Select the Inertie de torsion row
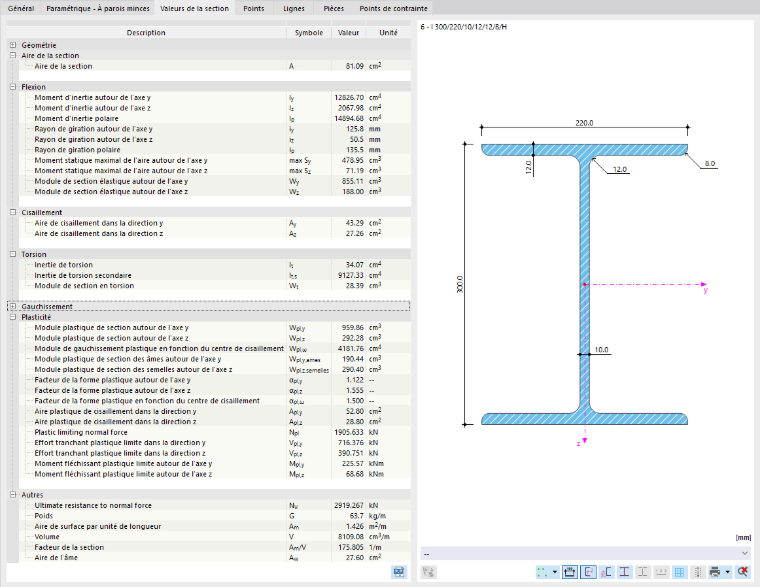The image size is (760, 587). (x=215, y=265)
